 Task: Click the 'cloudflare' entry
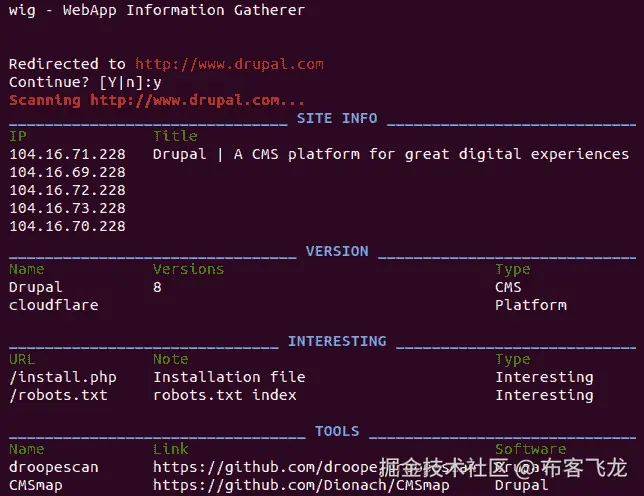tap(54, 305)
